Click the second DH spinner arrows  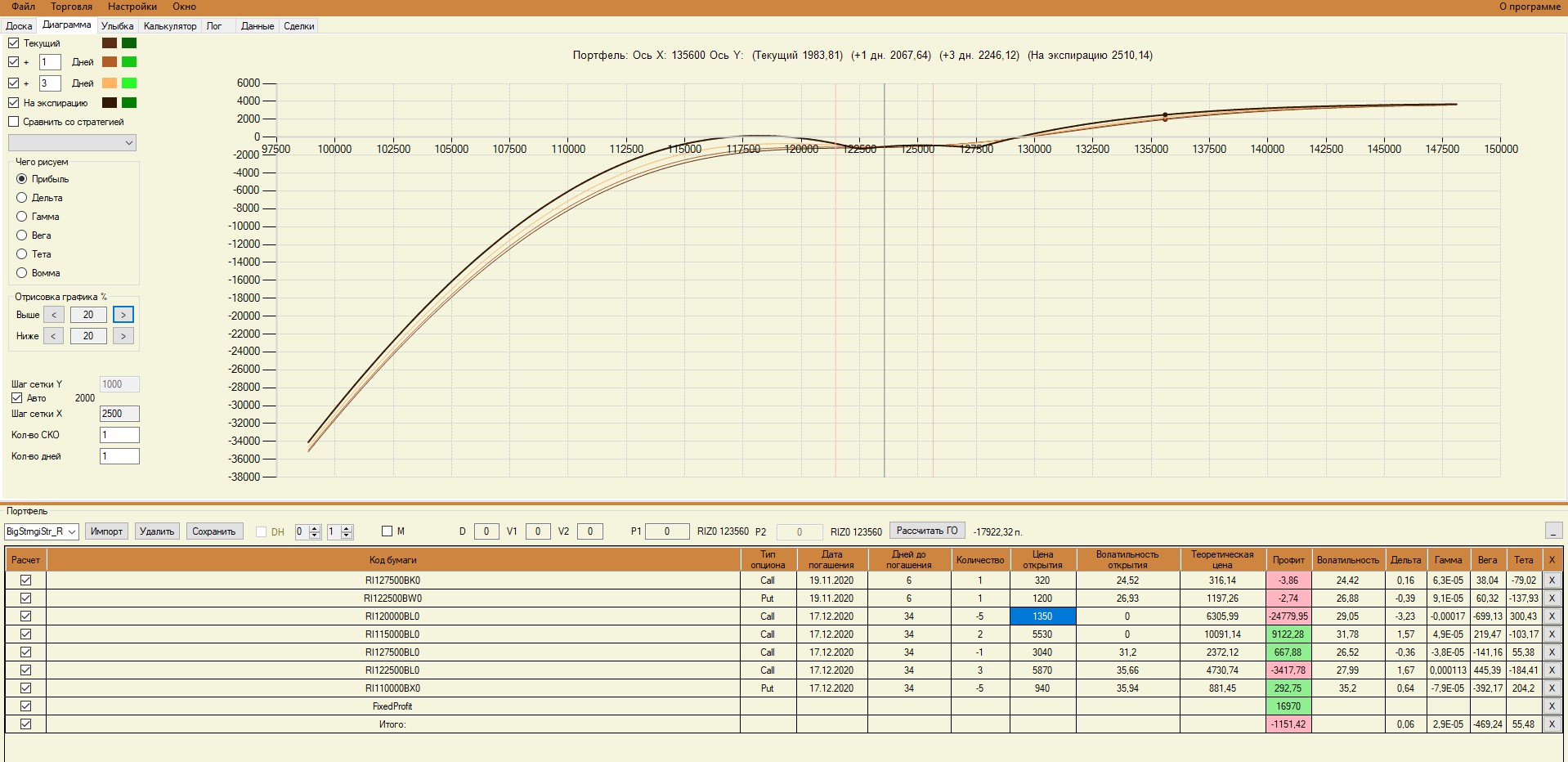point(347,531)
